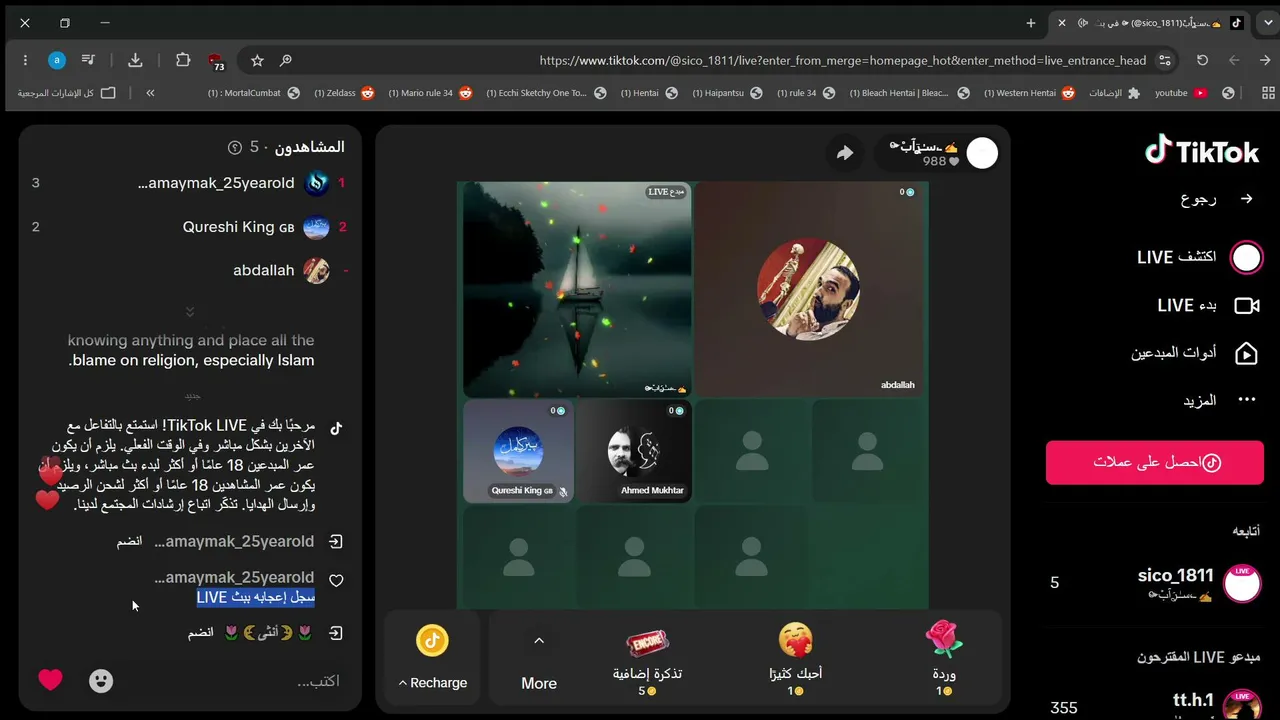Open a new browser tab

[1031, 23]
